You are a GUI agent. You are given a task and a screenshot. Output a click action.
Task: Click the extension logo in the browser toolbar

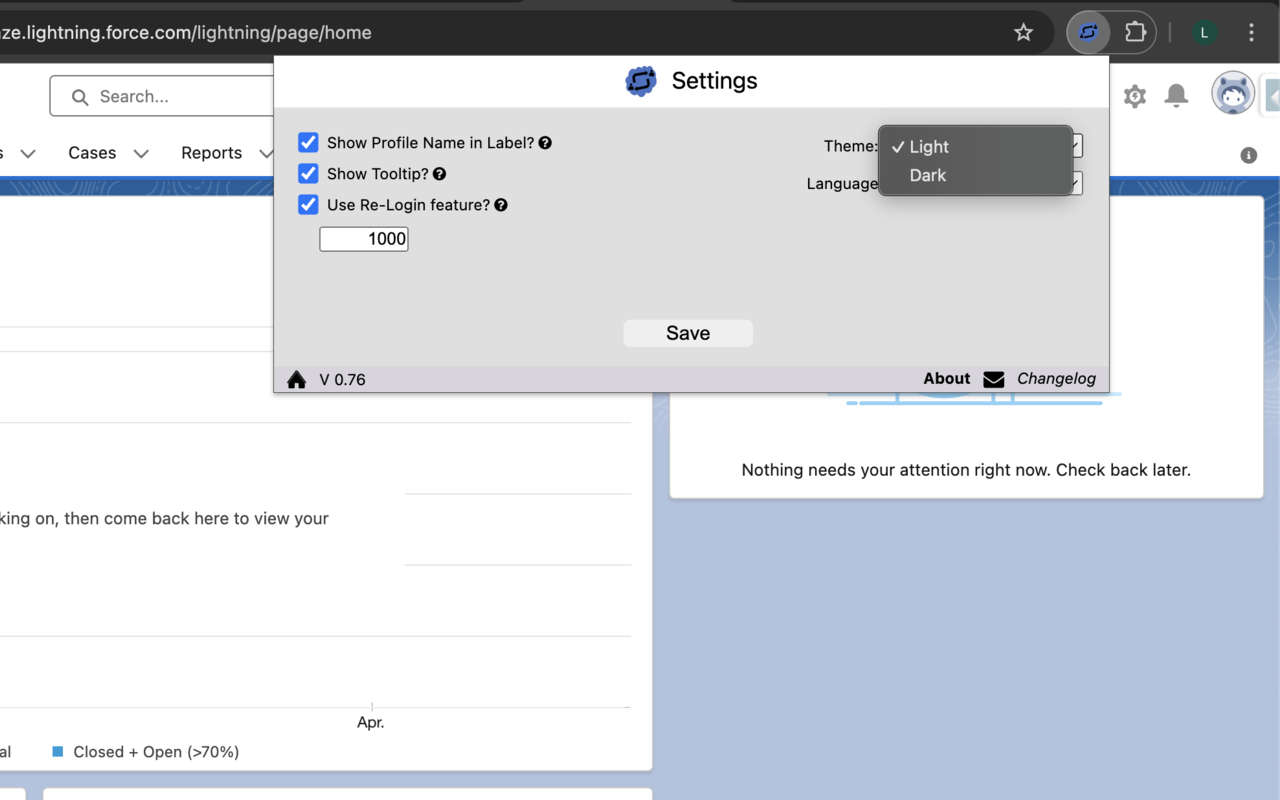(x=1087, y=32)
